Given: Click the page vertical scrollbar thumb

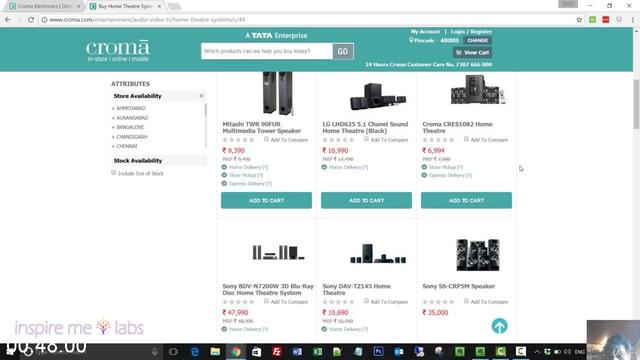Looking at the screenshot, I should click(636, 104).
